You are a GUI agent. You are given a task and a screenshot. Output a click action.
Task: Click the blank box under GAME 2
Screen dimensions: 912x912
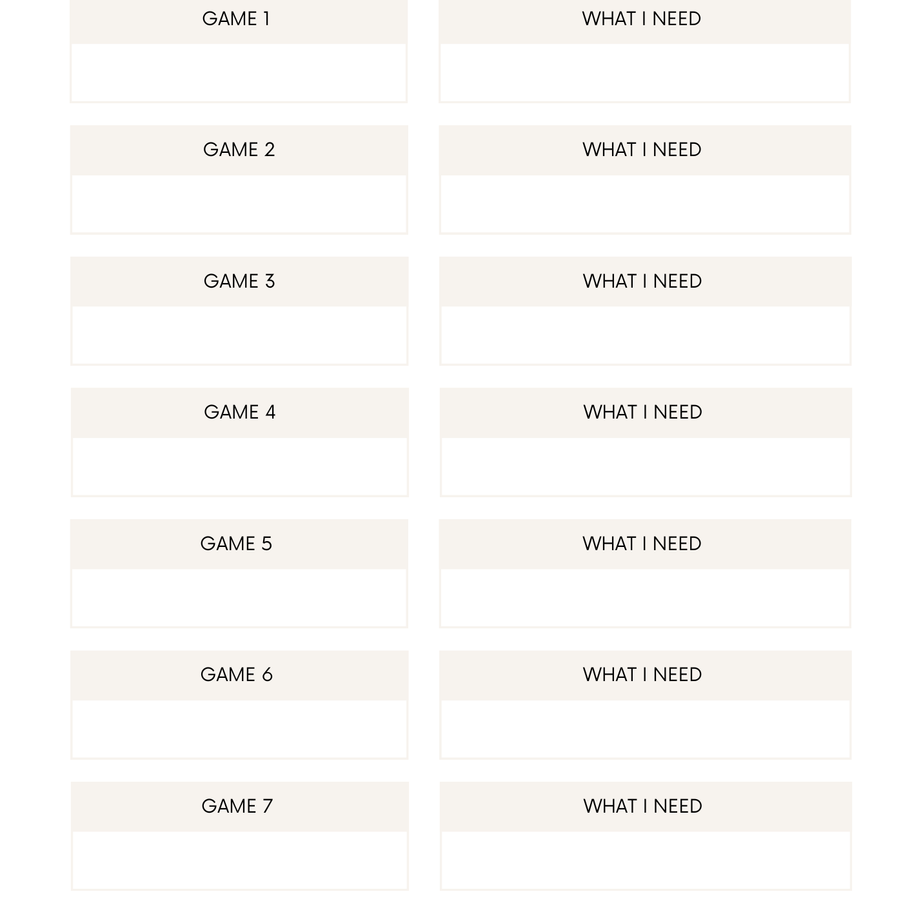(x=238, y=203)
